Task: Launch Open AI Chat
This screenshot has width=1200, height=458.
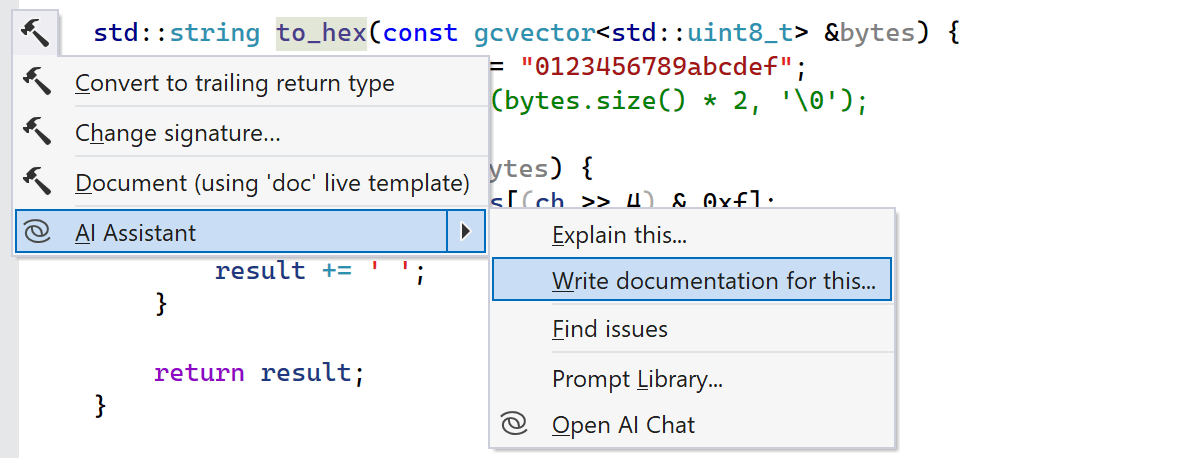Action: (x=623, y=425)
